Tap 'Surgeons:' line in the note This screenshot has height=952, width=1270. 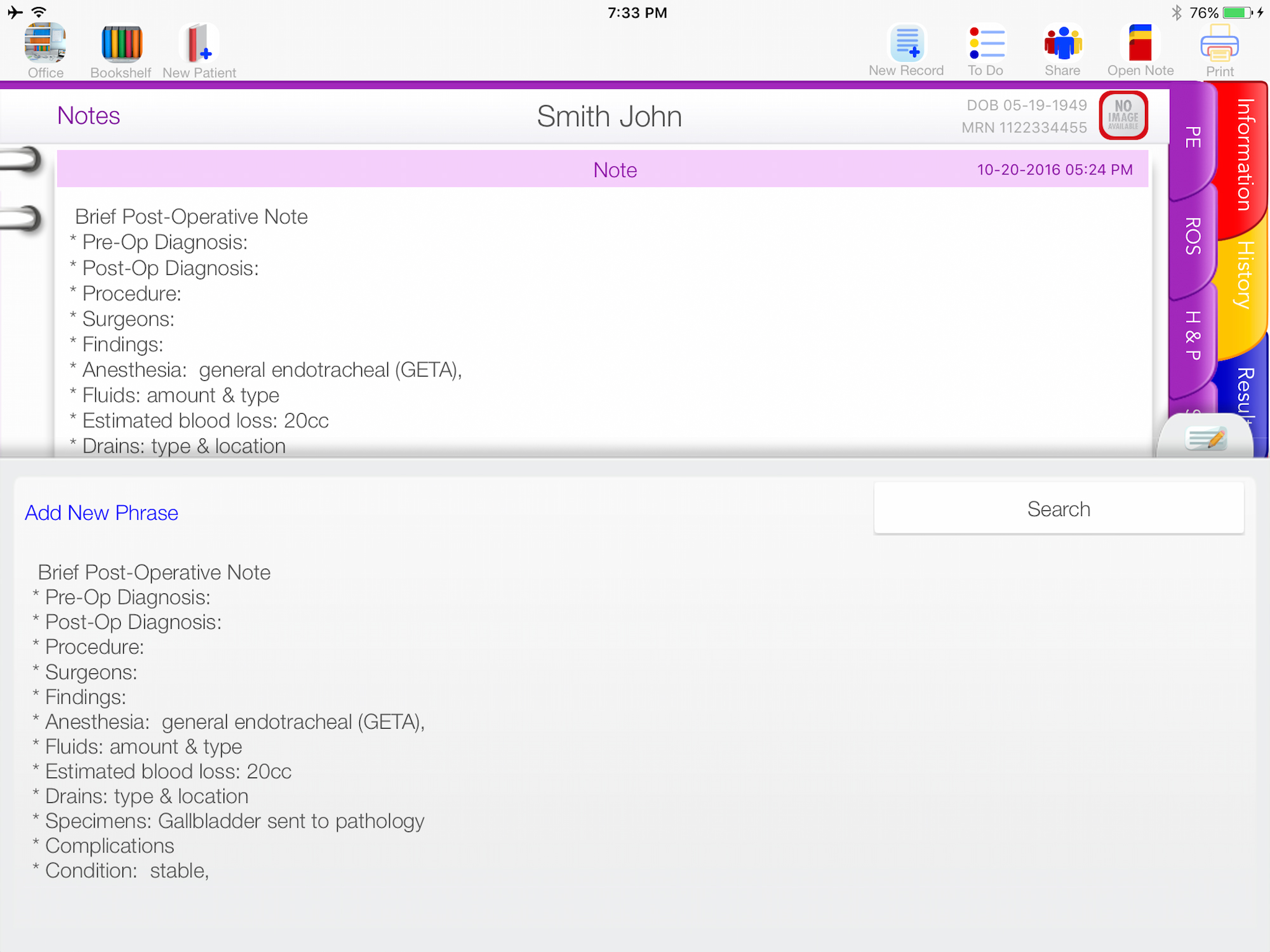(128, 319)
